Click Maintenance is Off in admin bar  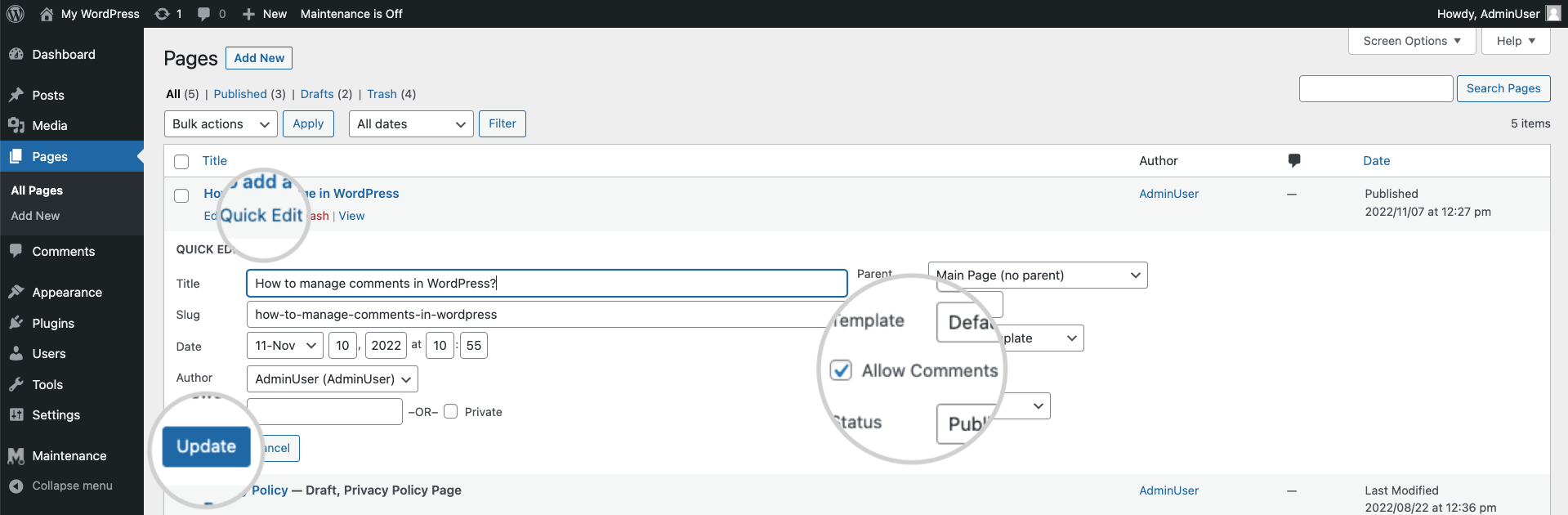tap(351, 14)
